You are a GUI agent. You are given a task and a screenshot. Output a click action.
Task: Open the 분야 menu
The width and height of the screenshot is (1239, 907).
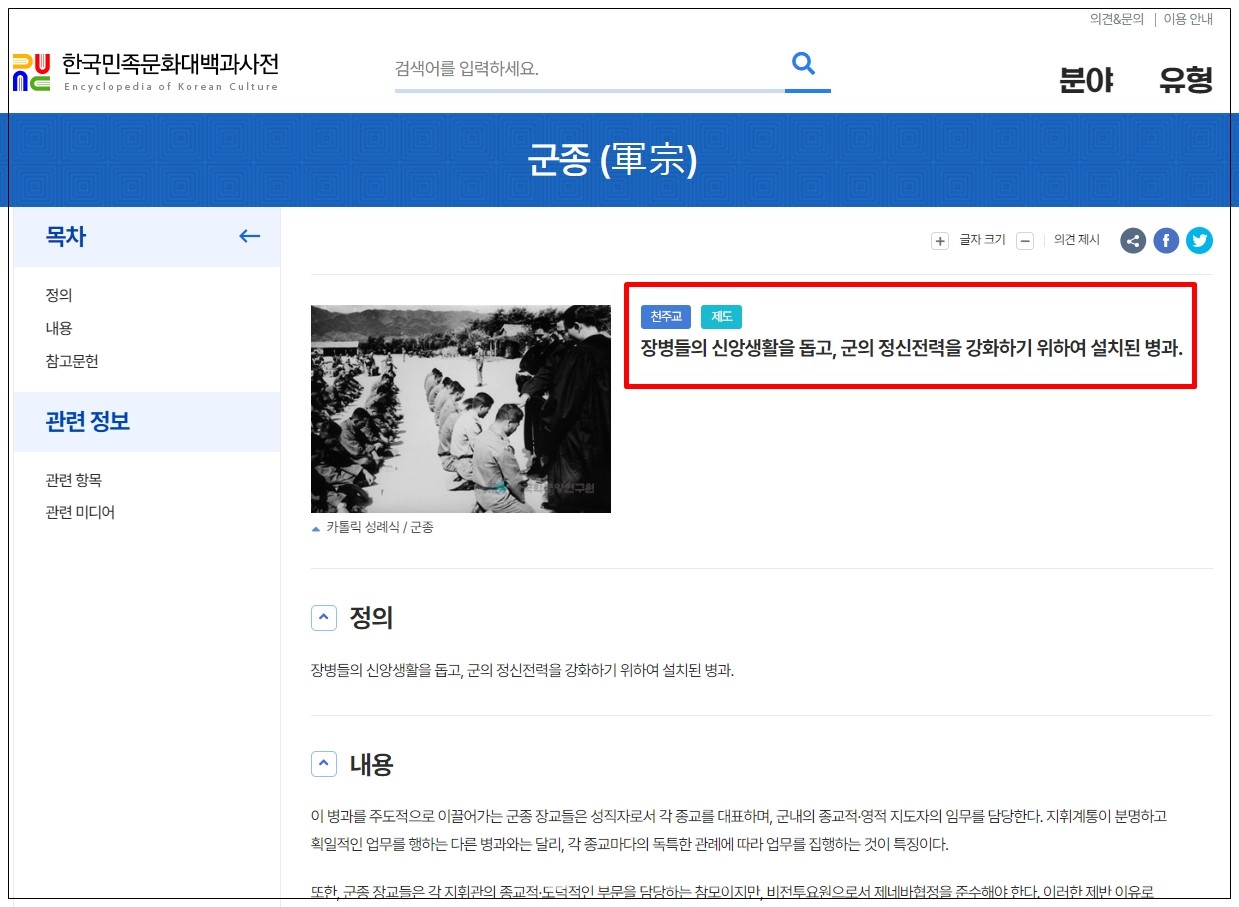1086,80
